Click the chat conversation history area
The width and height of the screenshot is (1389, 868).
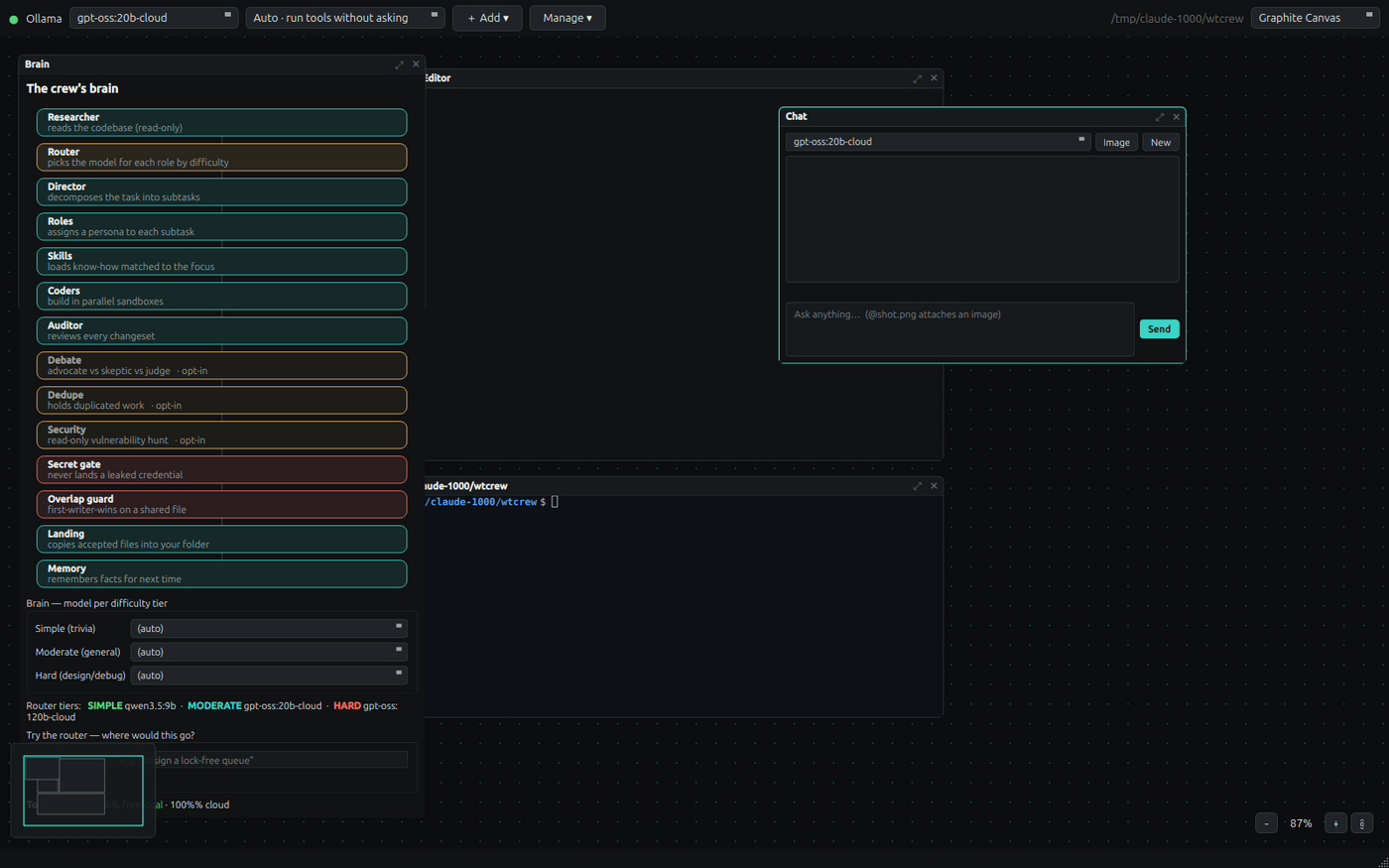tap(982, 219)
